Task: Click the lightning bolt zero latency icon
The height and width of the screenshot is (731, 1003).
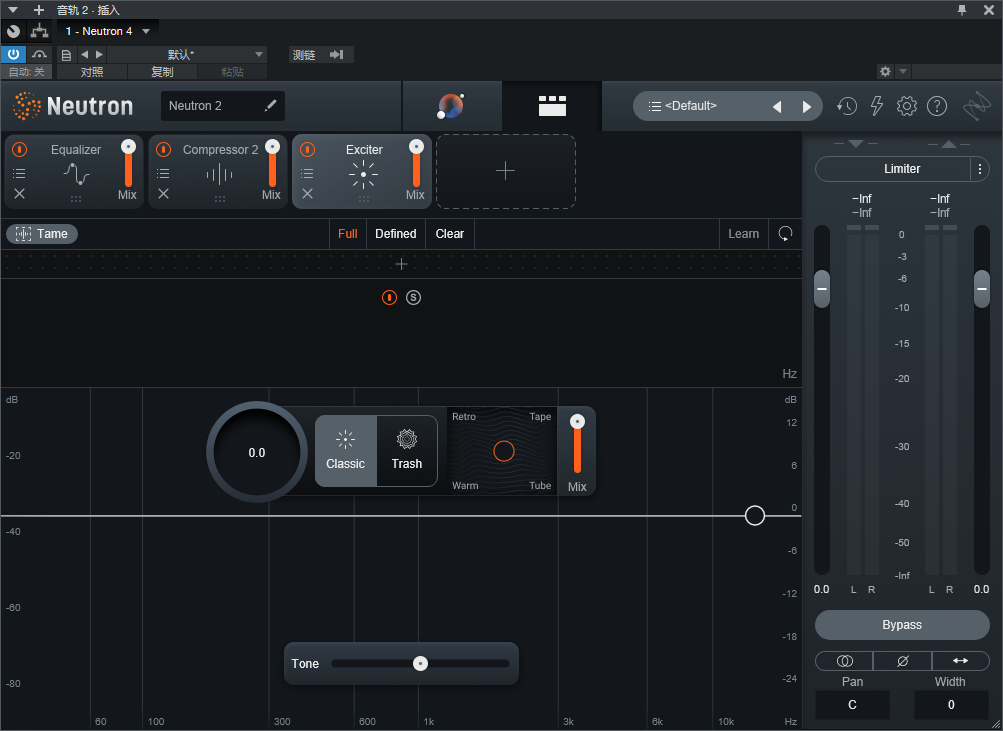Action: pos(877,106)
